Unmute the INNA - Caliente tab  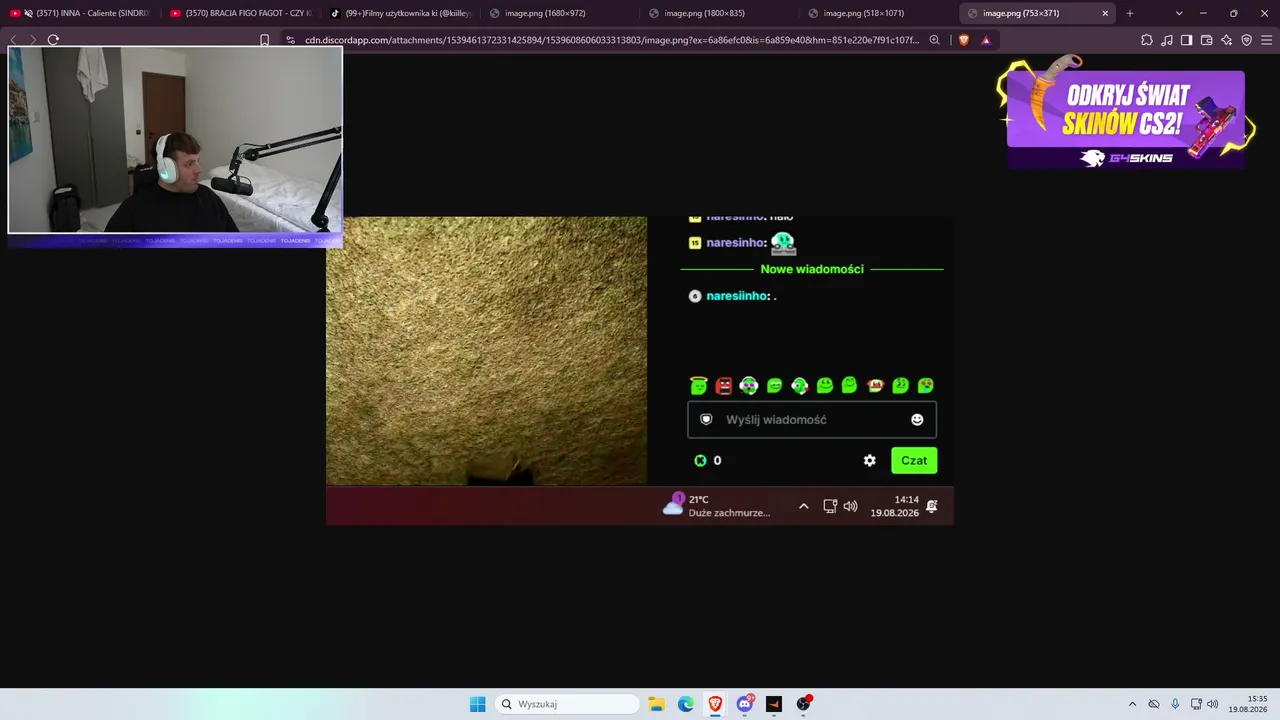(28, 13)
